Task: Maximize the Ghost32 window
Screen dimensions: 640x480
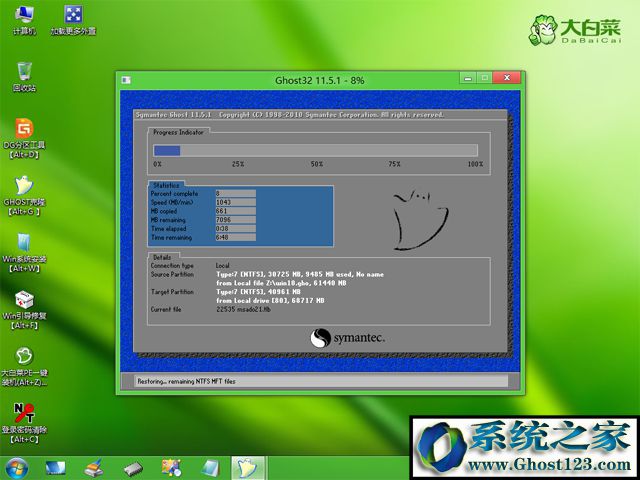Action: [x=484, y=78]
